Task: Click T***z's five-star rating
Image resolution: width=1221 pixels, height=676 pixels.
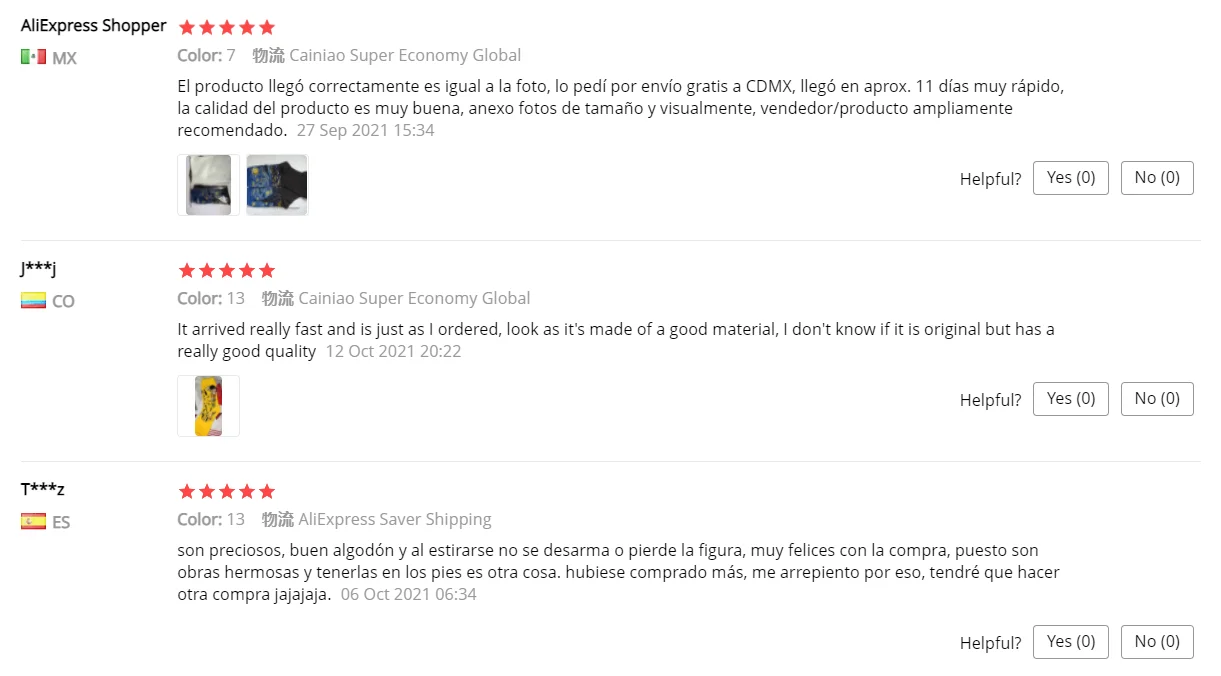Action: 226,491
